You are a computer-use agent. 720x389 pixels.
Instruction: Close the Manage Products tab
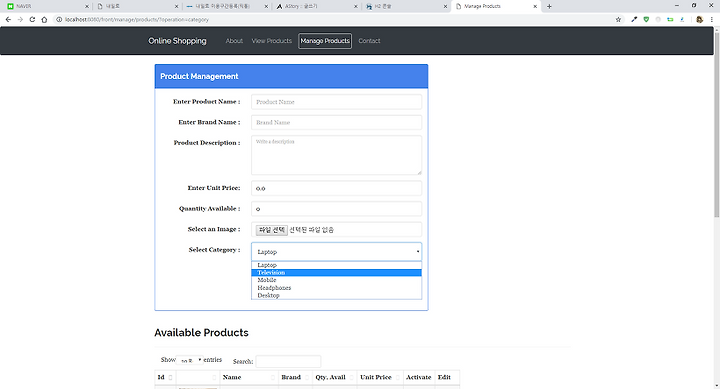tap(535, 6)
